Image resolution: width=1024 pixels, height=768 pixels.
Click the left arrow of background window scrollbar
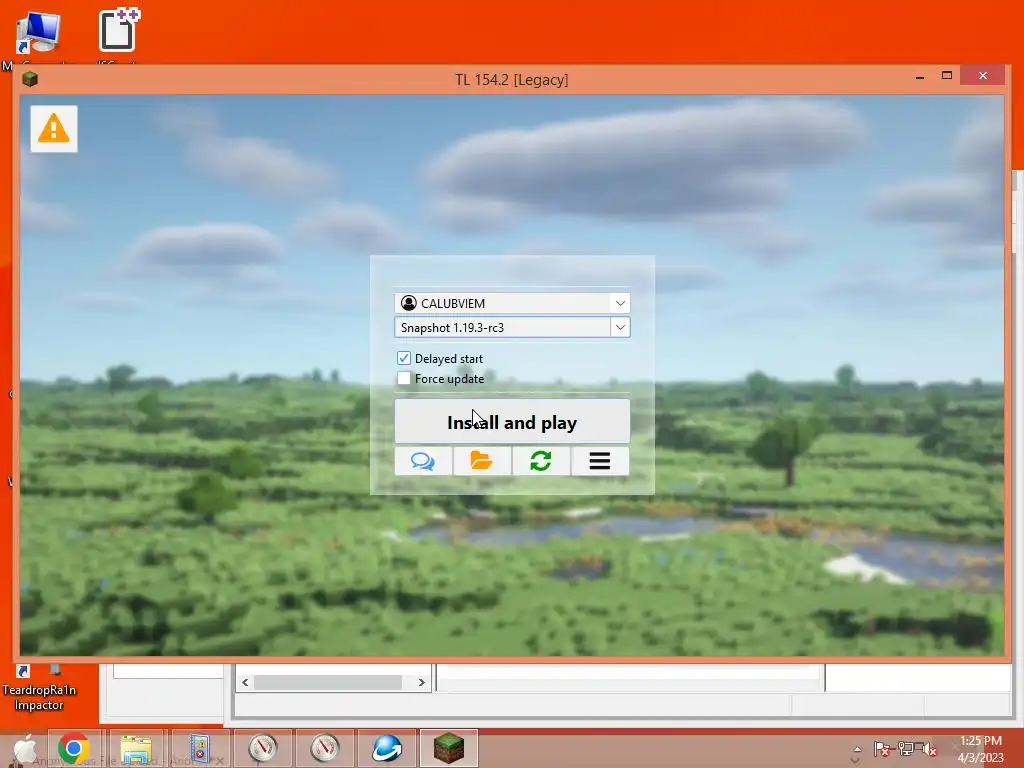pyautogui.click(x=245, y=682)
